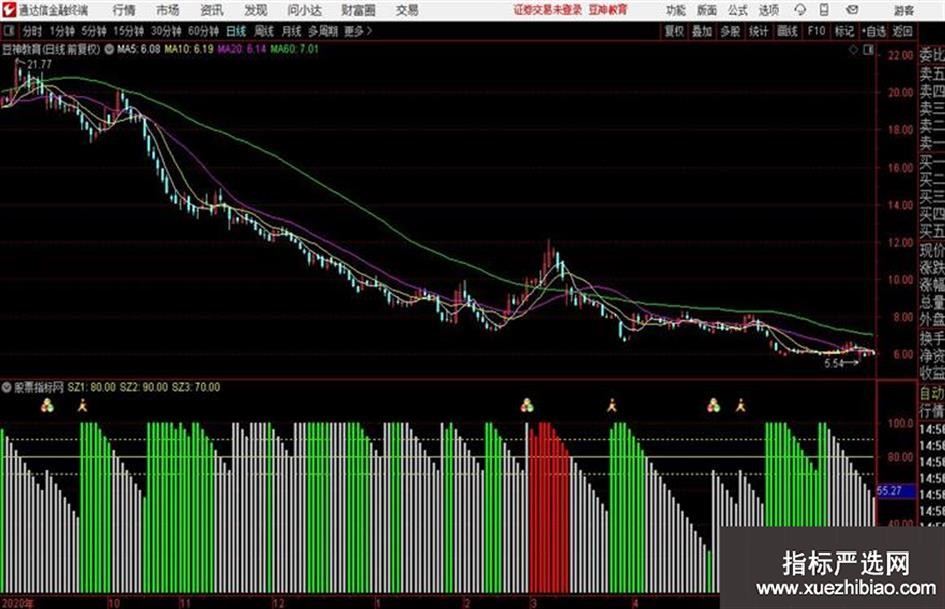Expand the 更多 periods list
This screenshot has width=945, height=609.
pos(357,31)
